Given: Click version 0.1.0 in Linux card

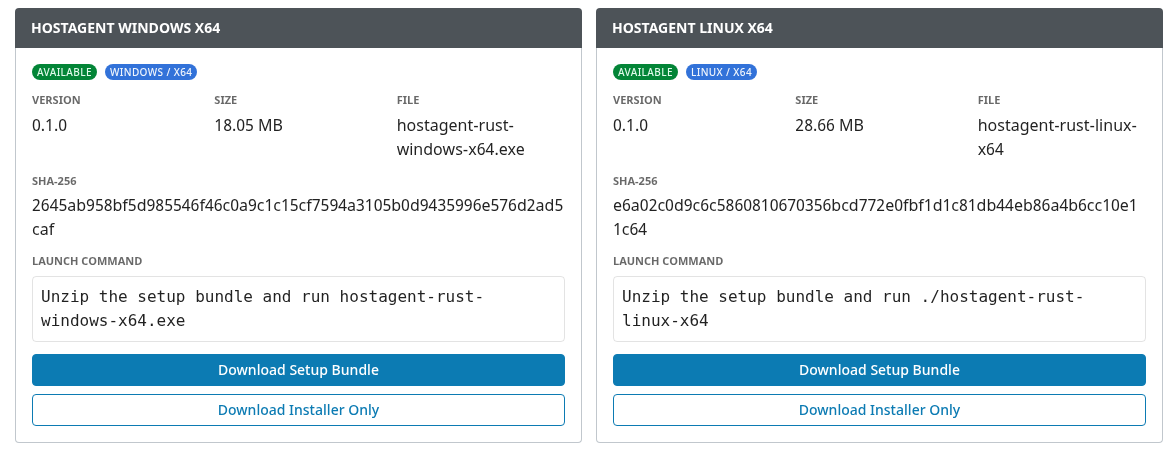Looking at the screenshot, I should tap(630, 125).
